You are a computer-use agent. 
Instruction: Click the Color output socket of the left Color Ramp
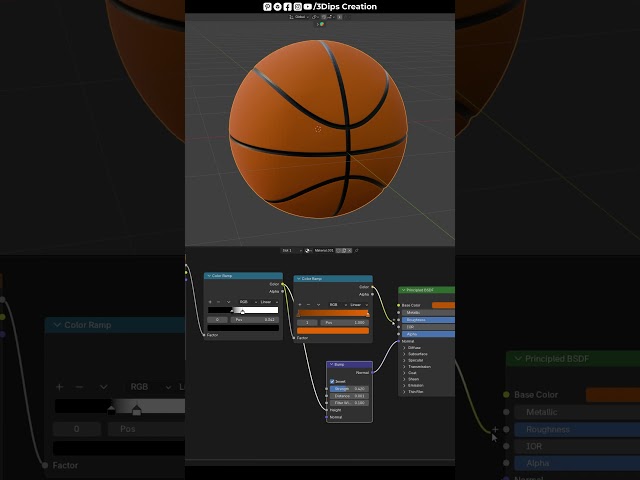tap(282, 284)
